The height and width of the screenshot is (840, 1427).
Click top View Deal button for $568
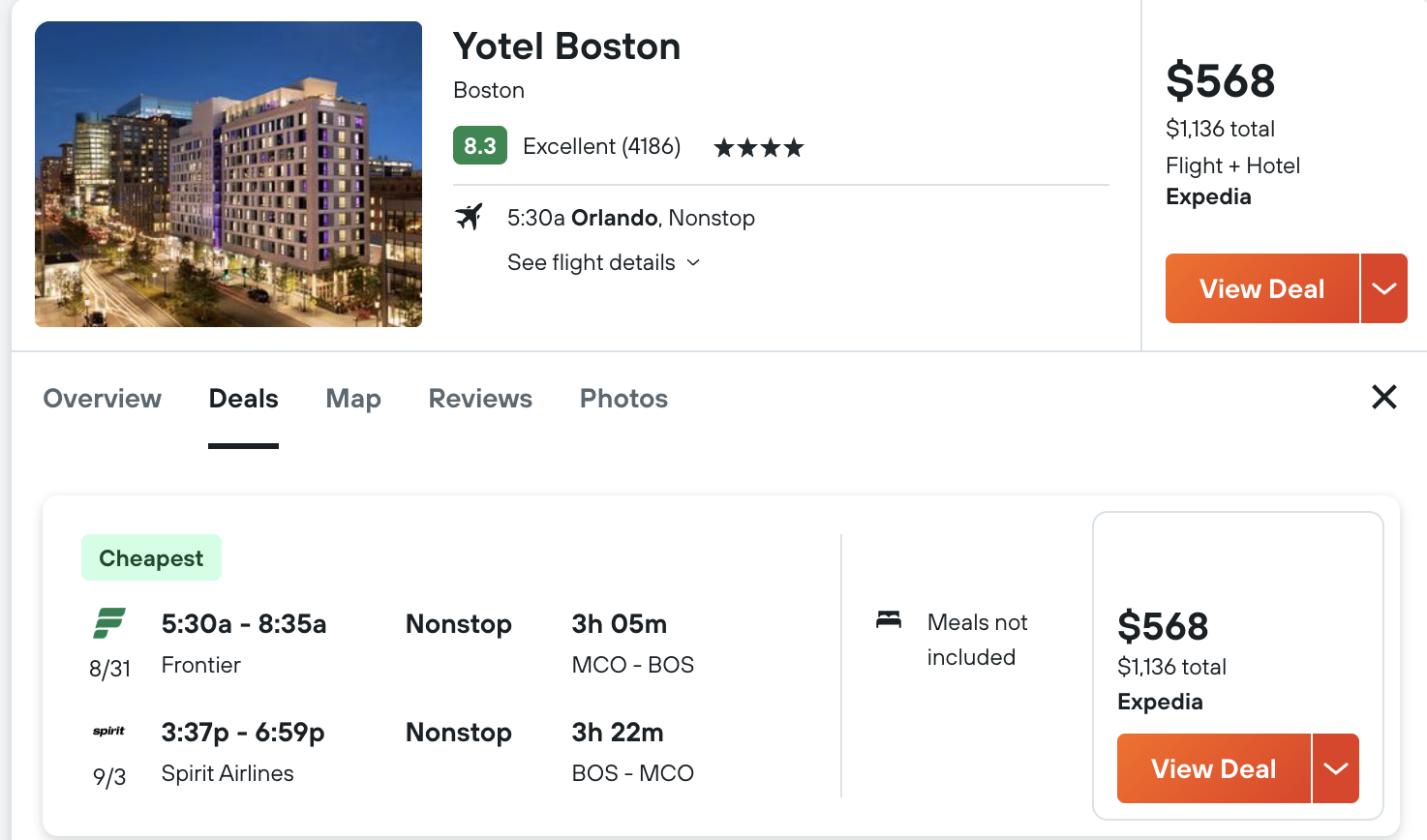point(1262,288)
